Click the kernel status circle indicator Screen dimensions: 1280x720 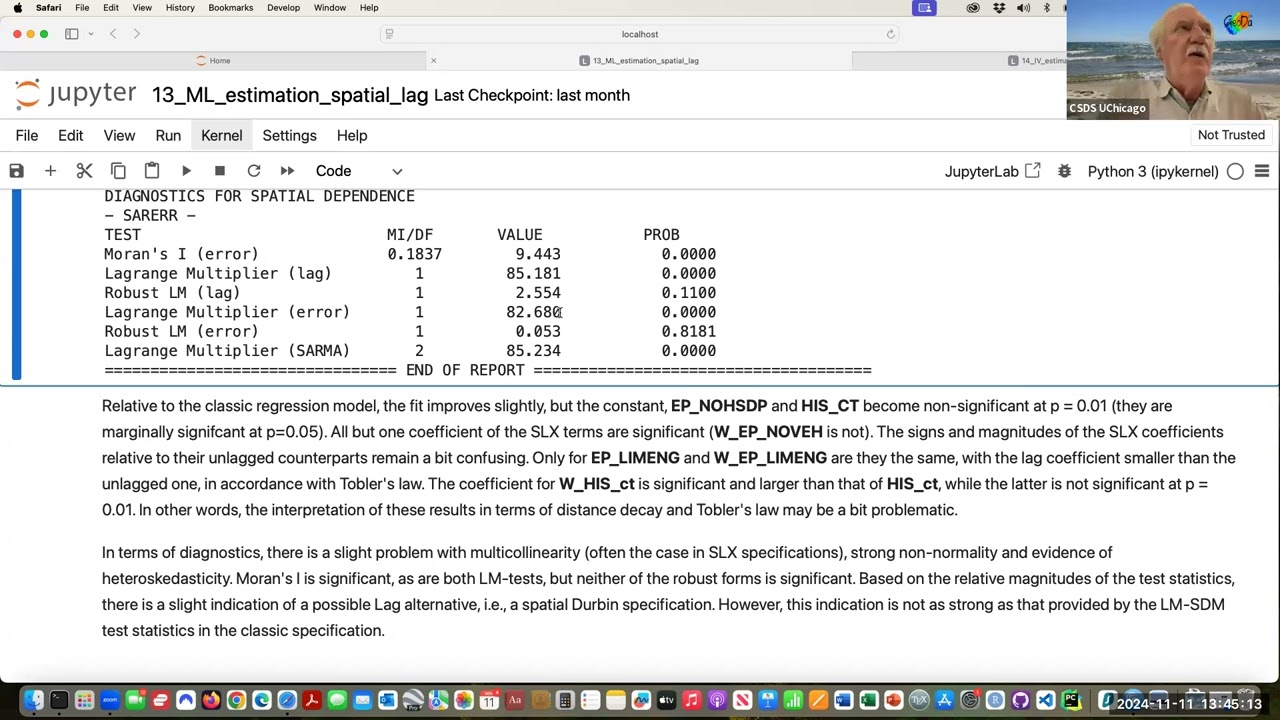[1235, 171]
